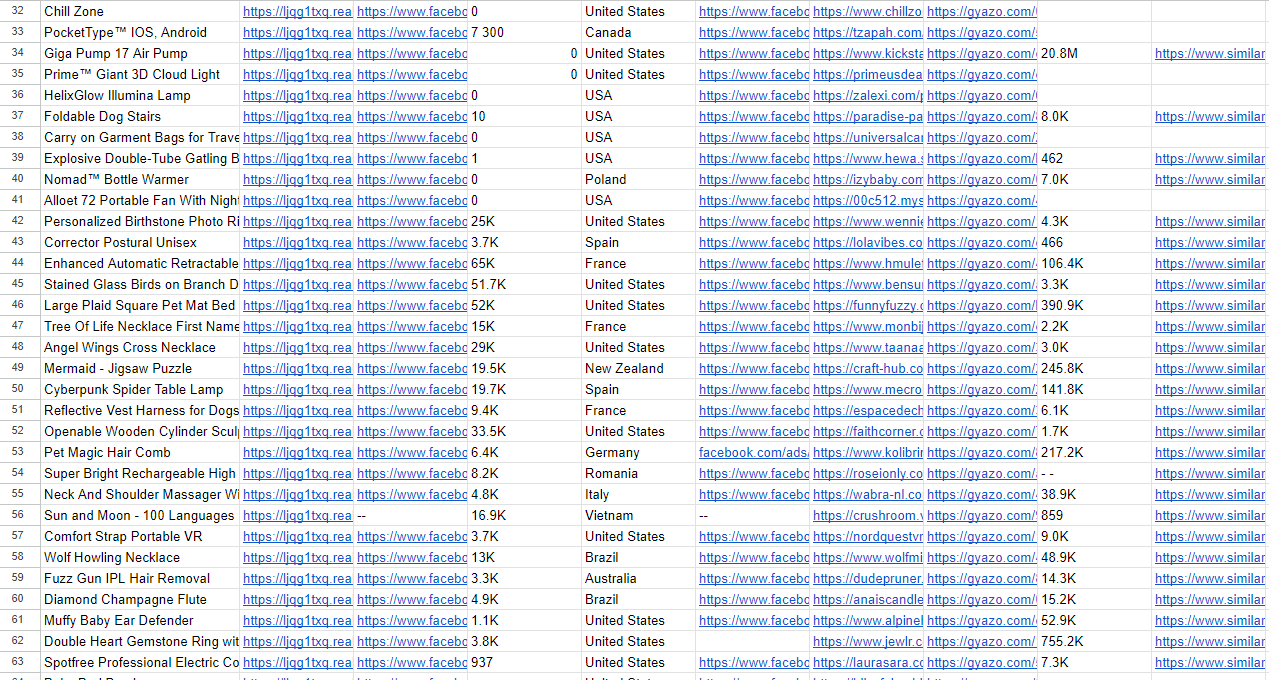
Task: Open ljqg1txq link in Sun and Moon row
Action: (x=297, y=516)
